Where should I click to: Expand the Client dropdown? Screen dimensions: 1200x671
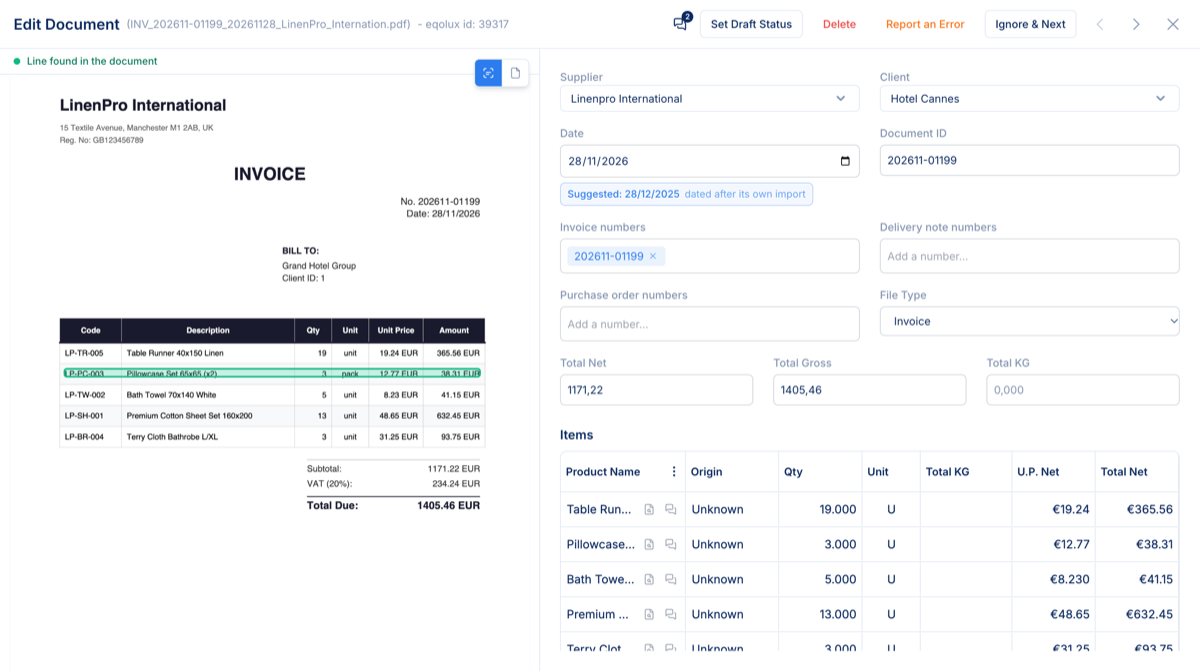(x=1030, y=98)
